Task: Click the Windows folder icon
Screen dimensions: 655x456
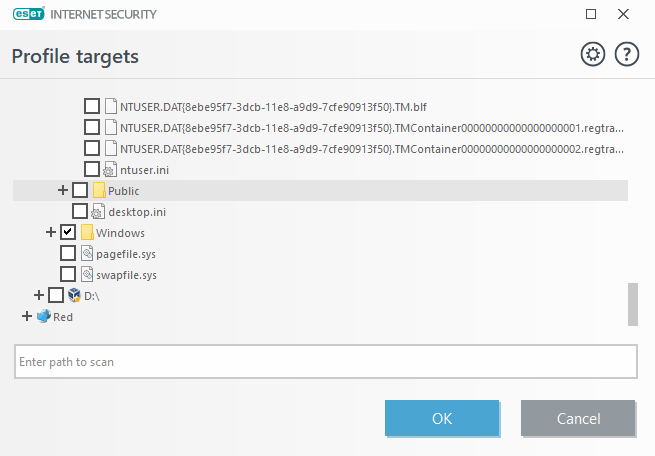Action: [87, 232]
